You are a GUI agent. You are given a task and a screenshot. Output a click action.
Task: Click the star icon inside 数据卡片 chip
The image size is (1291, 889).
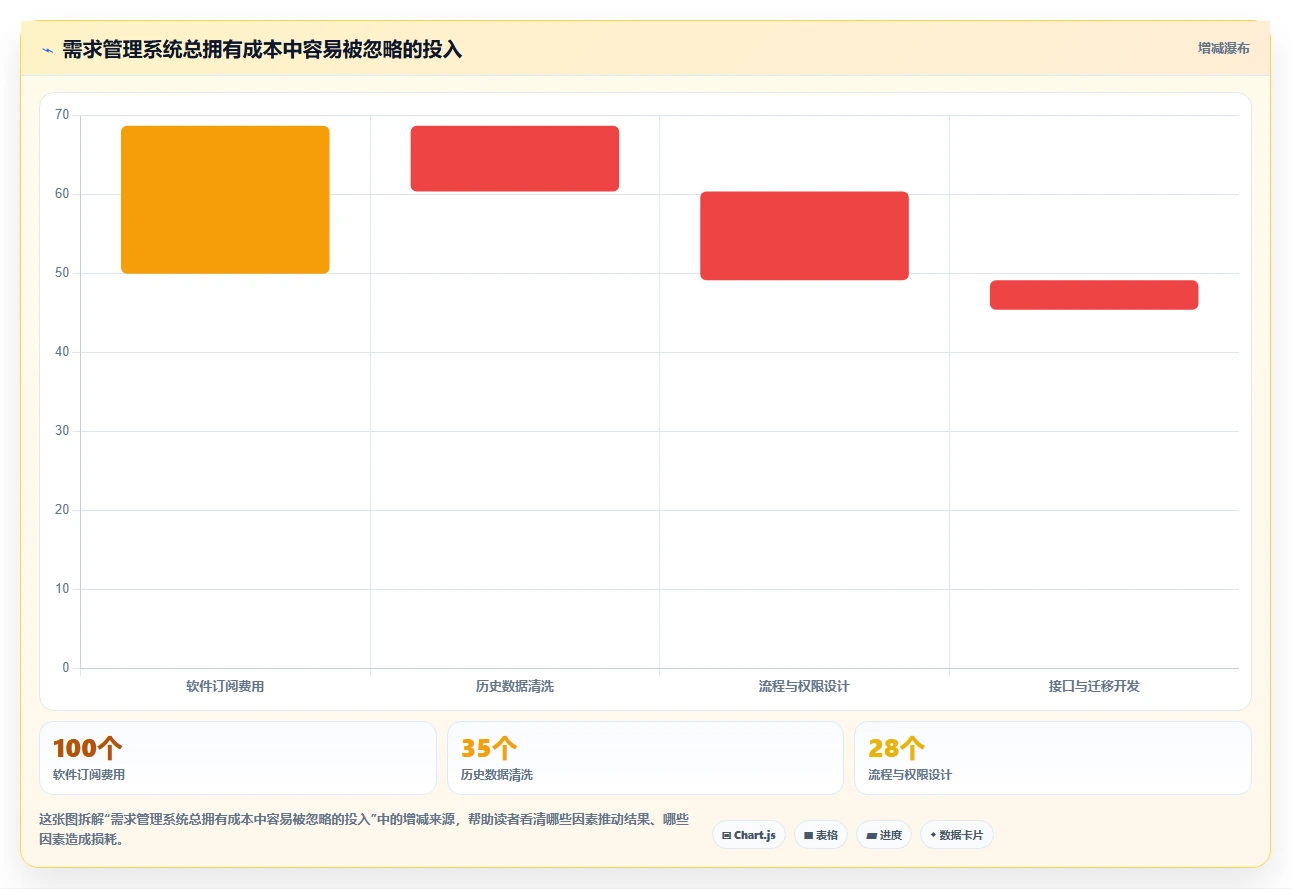[933, 834]
